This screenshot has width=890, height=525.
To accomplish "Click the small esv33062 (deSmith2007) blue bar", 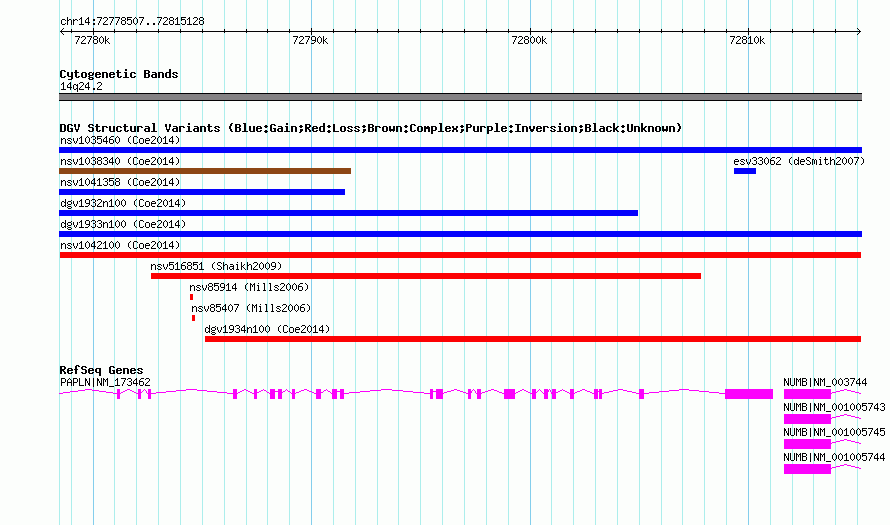I will [x=745, y=171].
